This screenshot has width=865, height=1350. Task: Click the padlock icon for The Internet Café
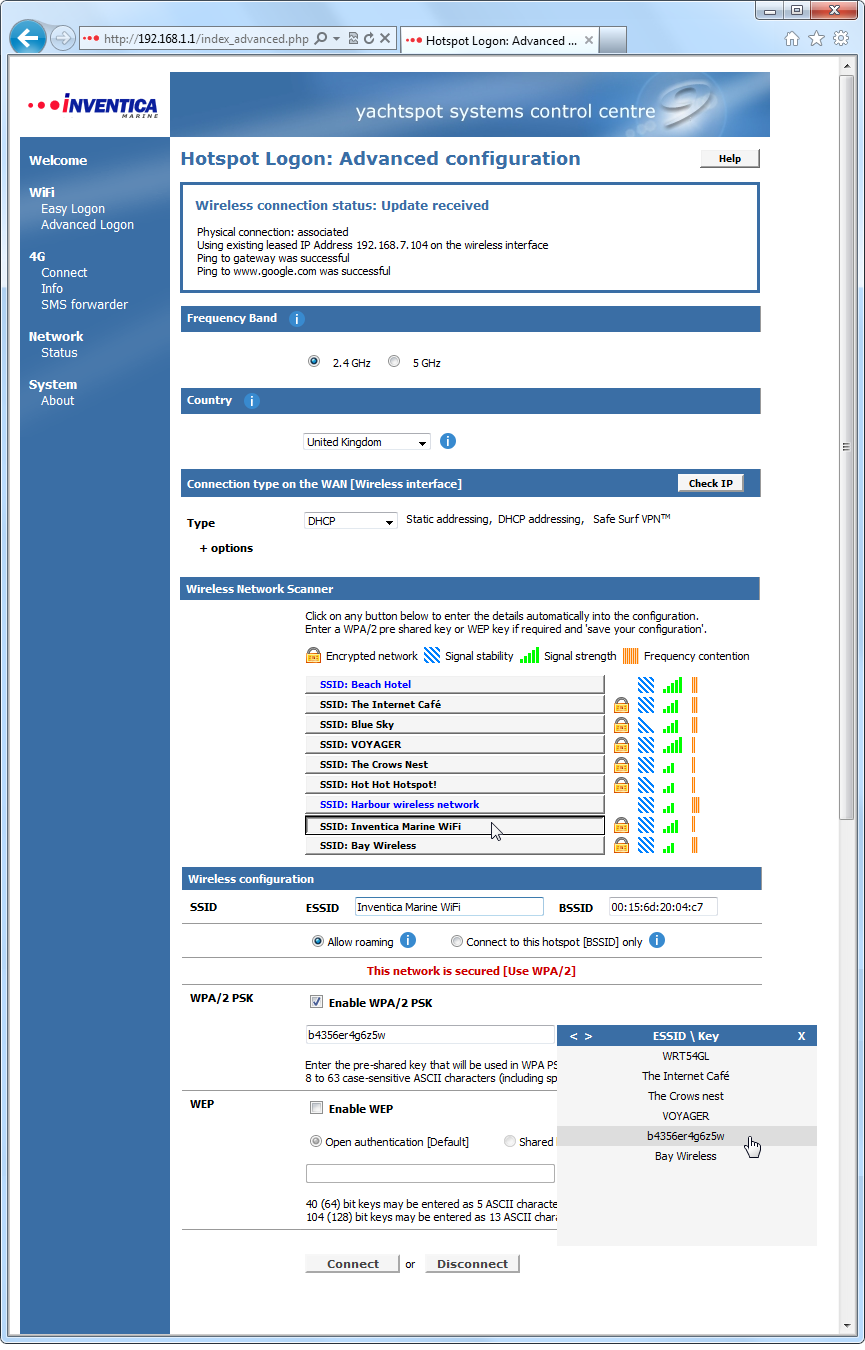[x=621, y=705]
